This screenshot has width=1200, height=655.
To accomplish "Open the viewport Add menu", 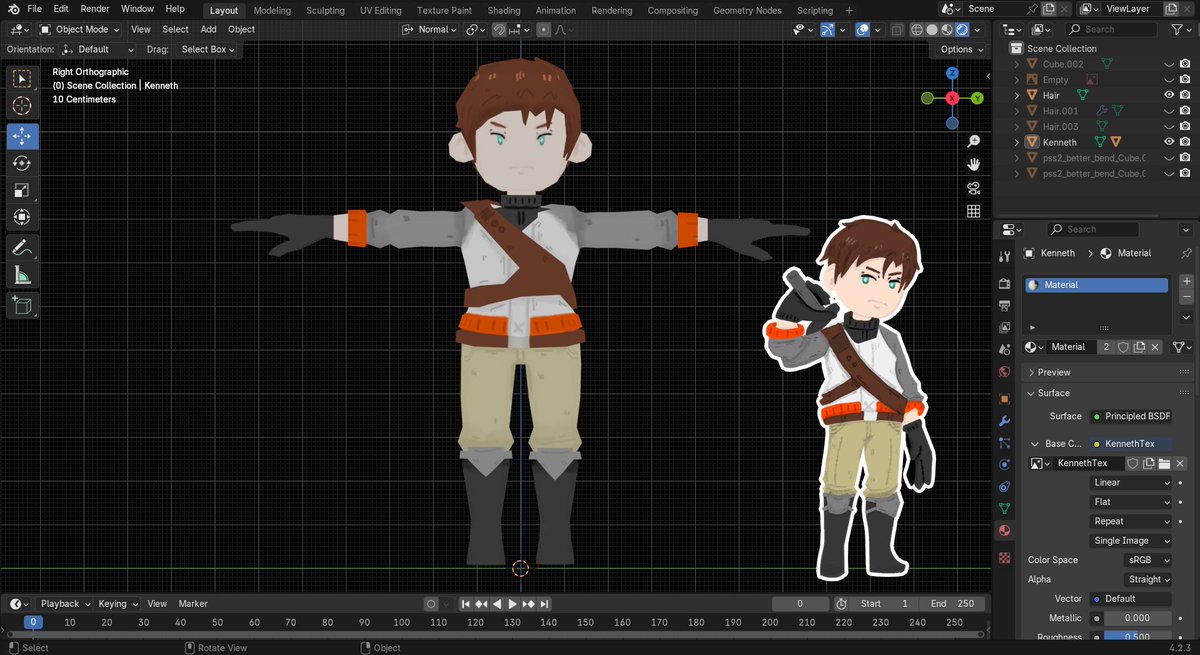I will click(208, 30).
